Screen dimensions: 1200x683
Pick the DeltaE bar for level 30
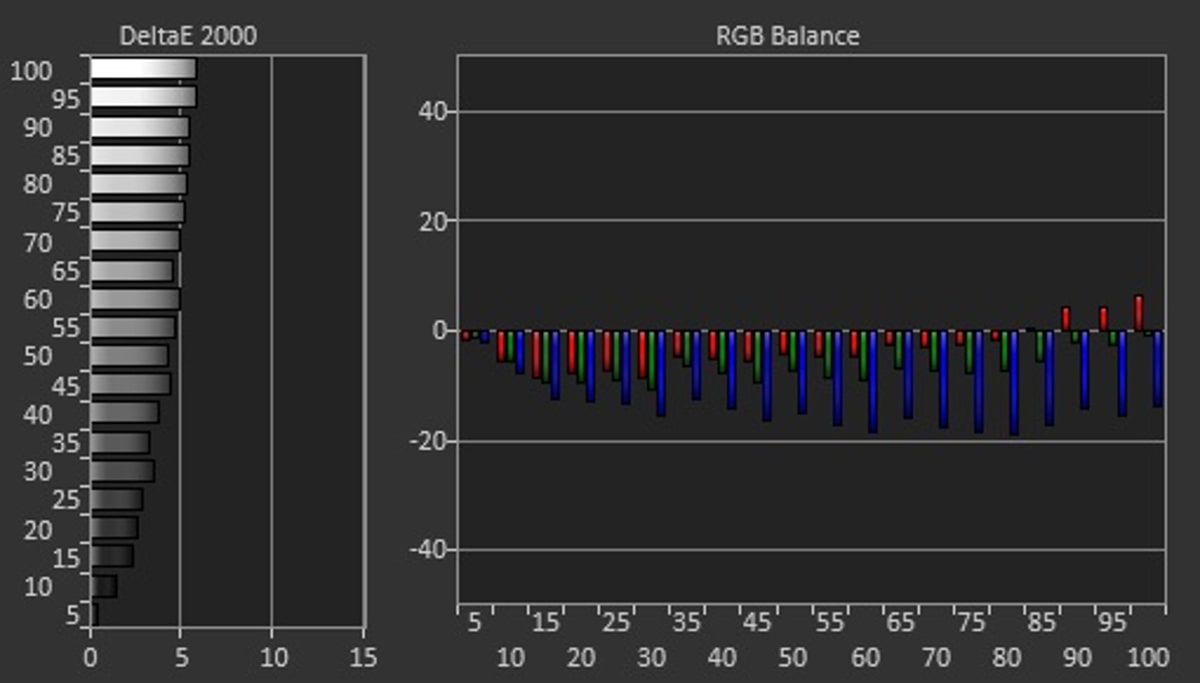click(122, 470)
